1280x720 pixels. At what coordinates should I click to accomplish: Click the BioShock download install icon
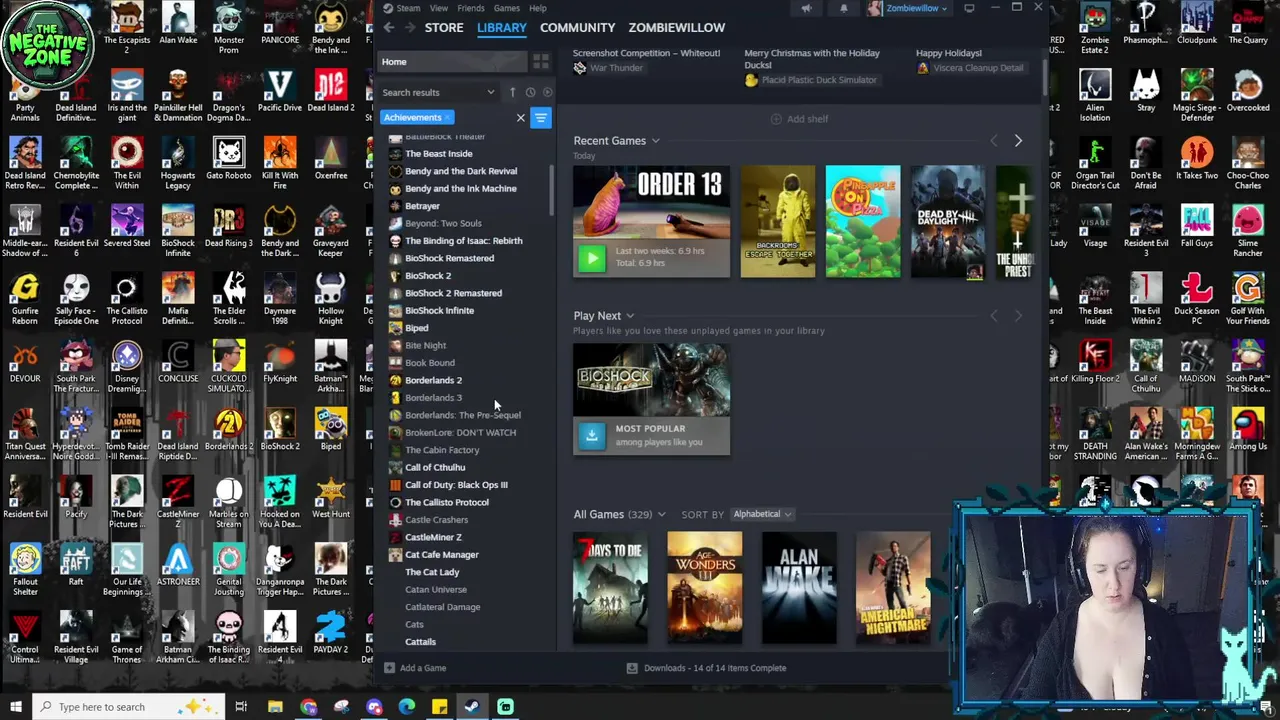[x=592, y=435]
